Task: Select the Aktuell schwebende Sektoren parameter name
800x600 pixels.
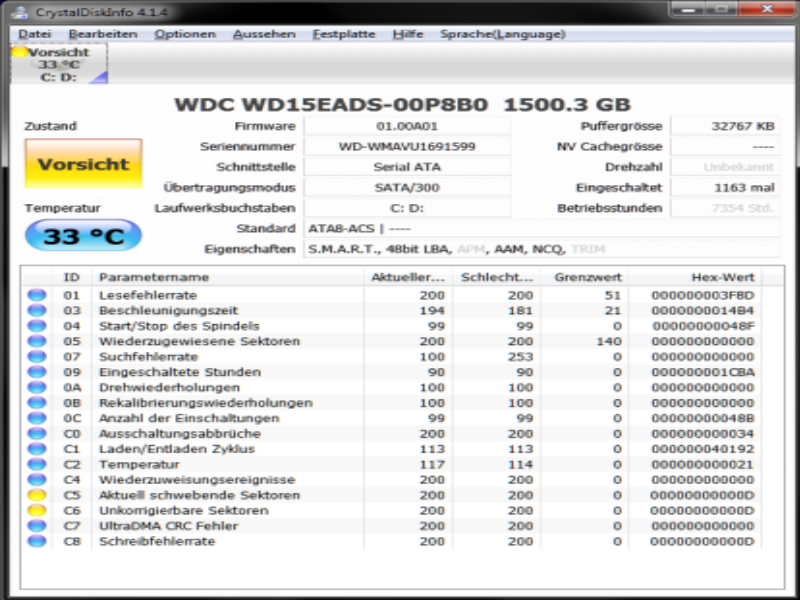Action: [199, 495]
